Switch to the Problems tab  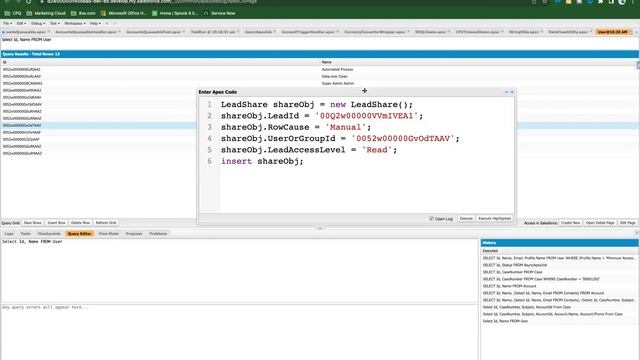[158, 234]
